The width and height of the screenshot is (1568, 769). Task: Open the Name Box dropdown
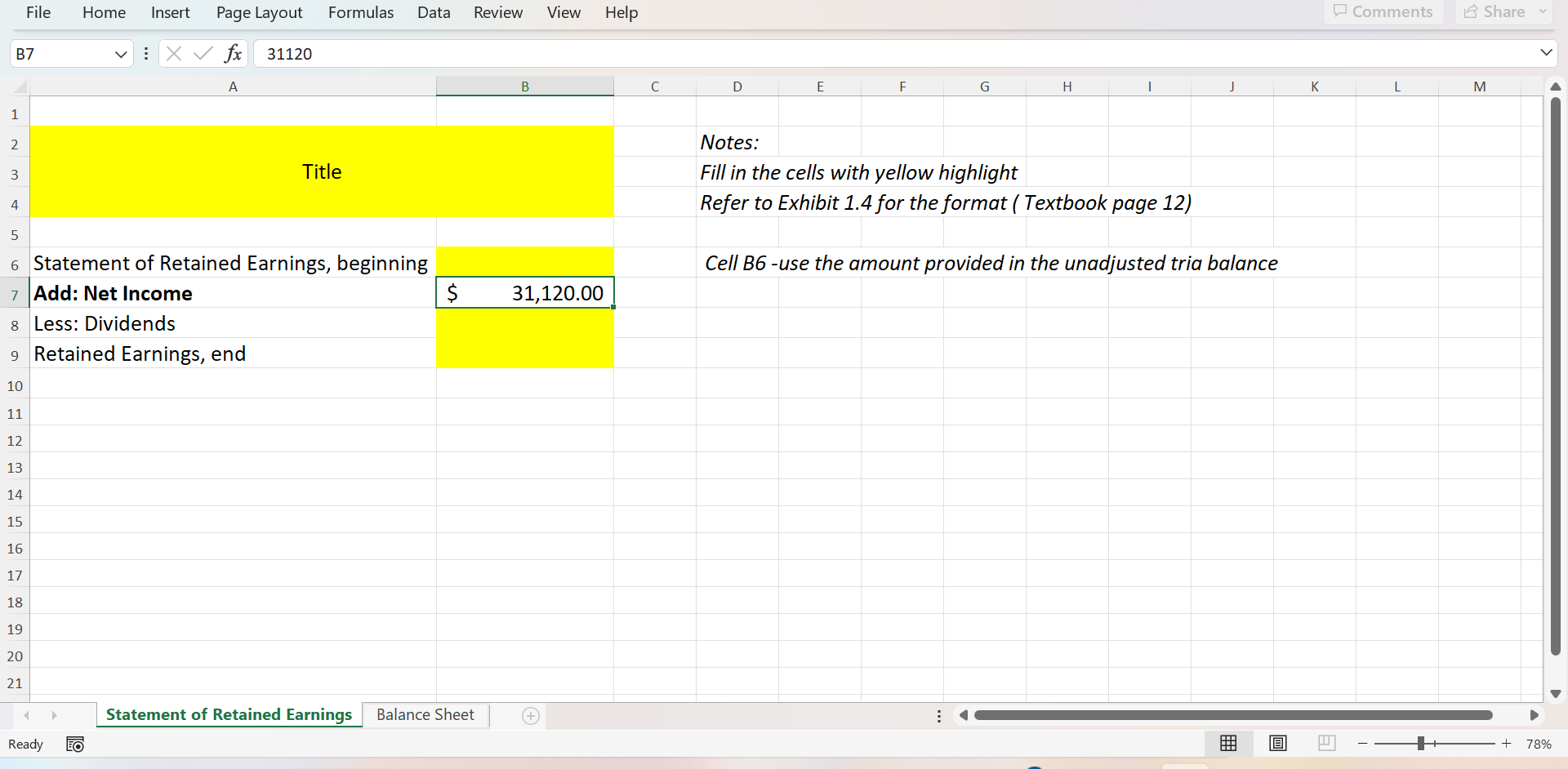[120, 53]
